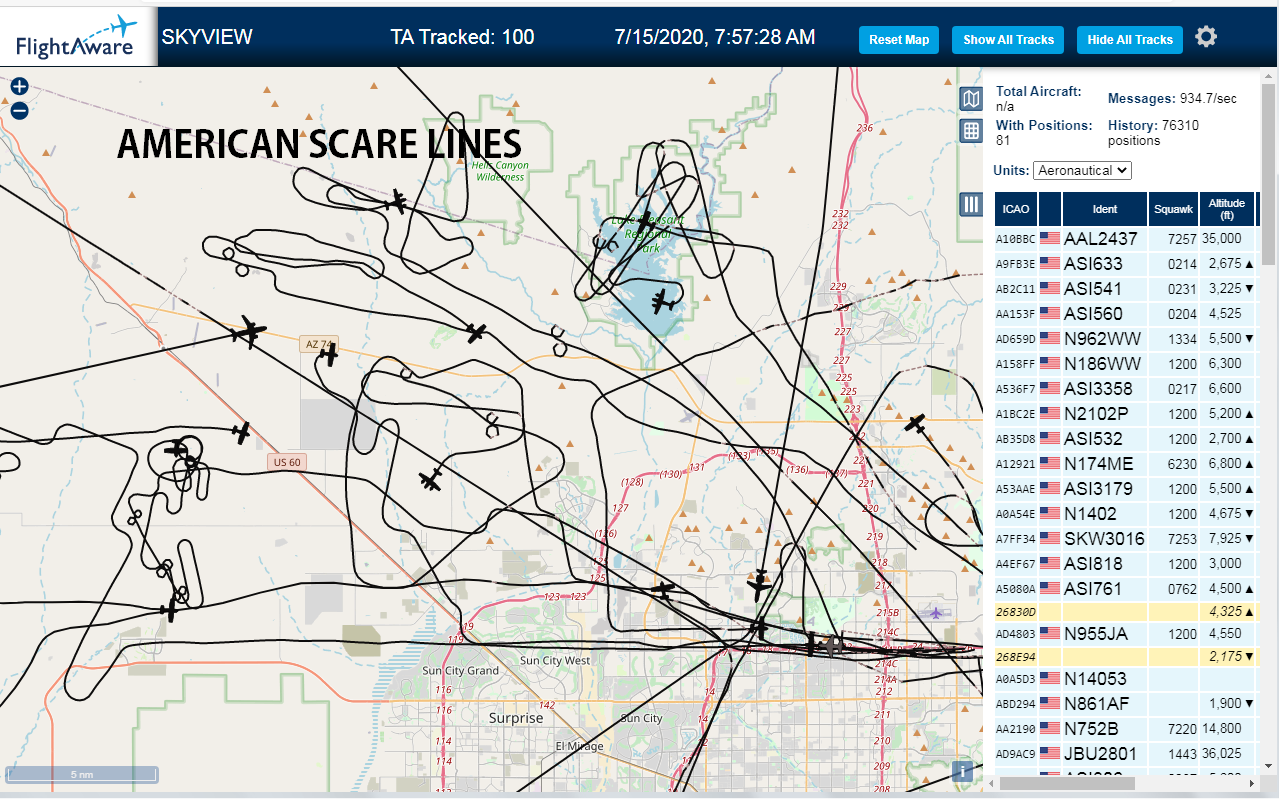Select aircraft icon near AZ 74 label

click(x=328, y=354)
